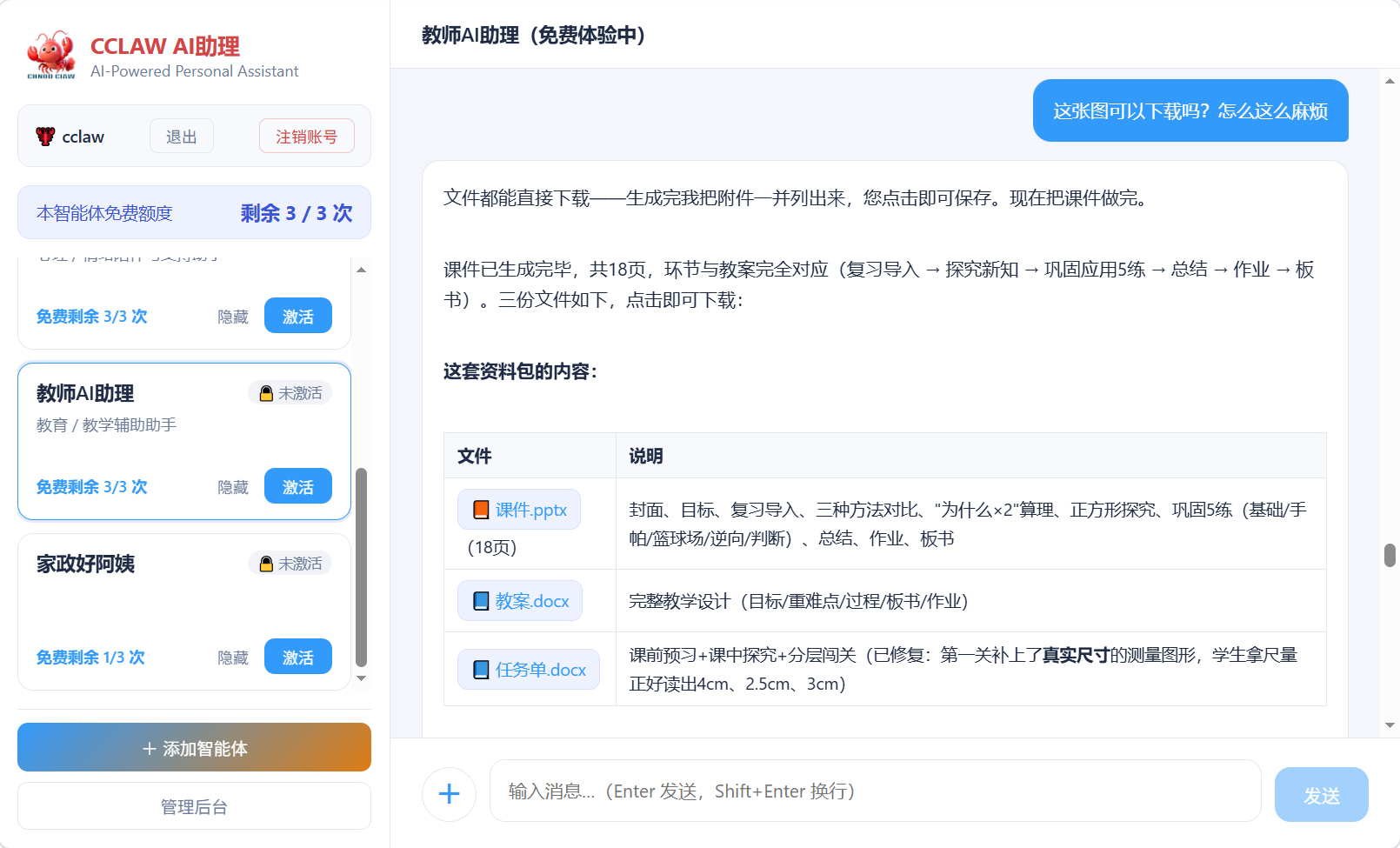The image size is (1400, 848).
Task: Select the 教师AI助理 agent card title
Action: 85,393
